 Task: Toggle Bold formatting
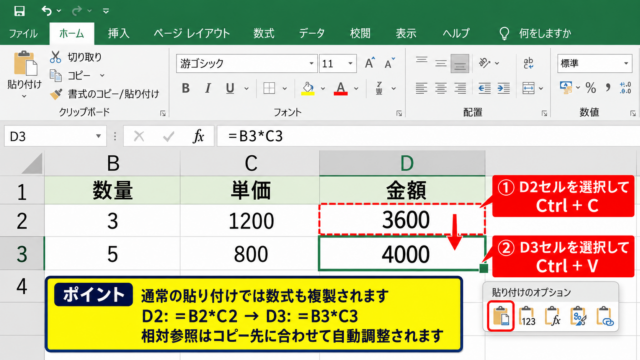[186, 88]
